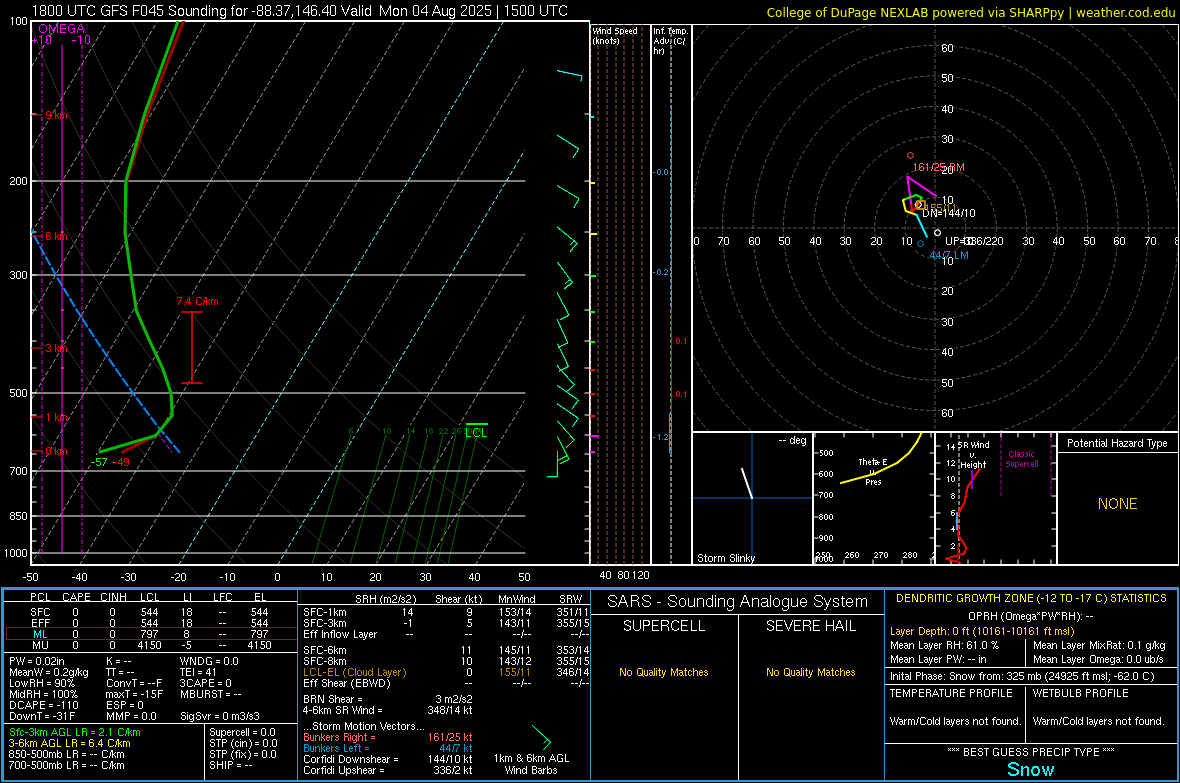Click No Quality Matches under SUPERCELL
Screen dimensions: 1180x783
(664, 672)
